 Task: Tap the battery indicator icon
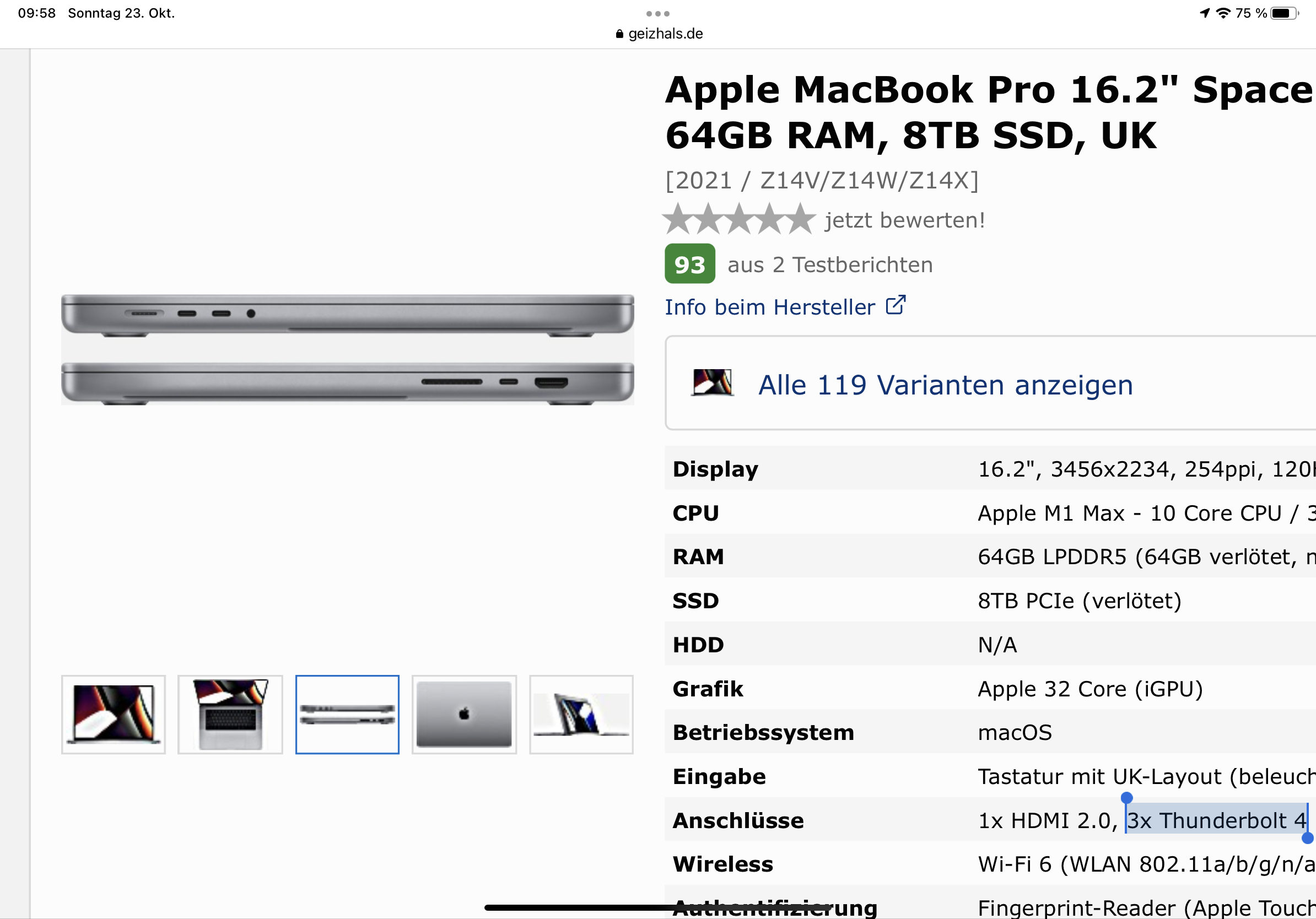pyautogui.click(x=1285, y=13)
